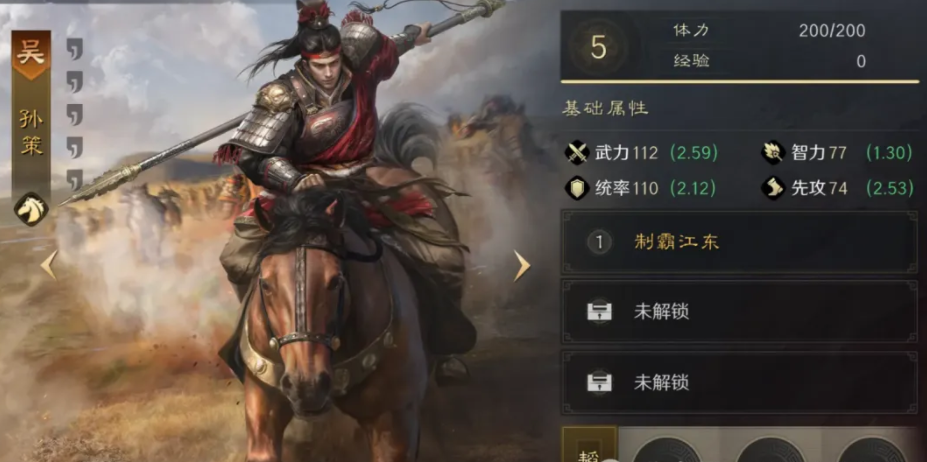Select the first locked skill slot

point(739,312)
